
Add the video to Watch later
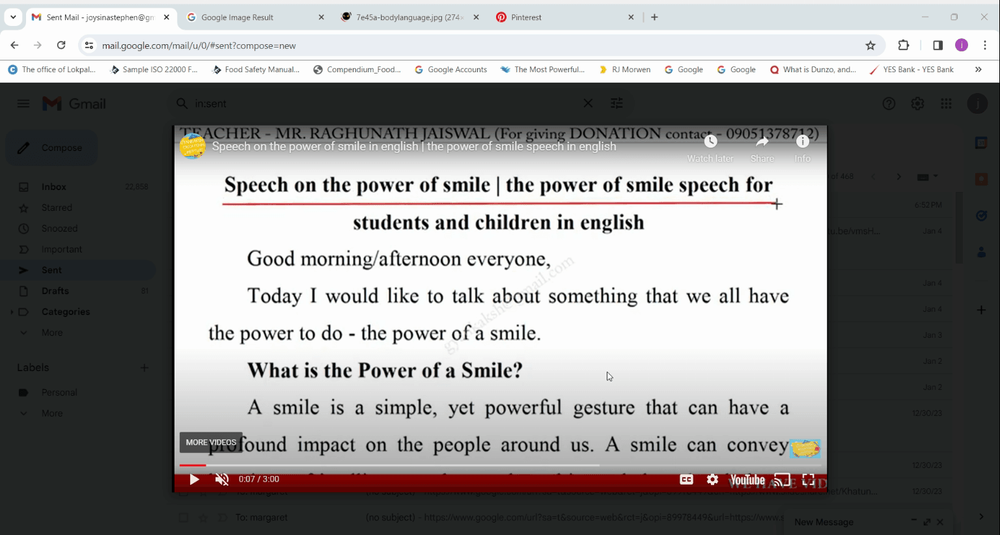click(x=710, y=148)
